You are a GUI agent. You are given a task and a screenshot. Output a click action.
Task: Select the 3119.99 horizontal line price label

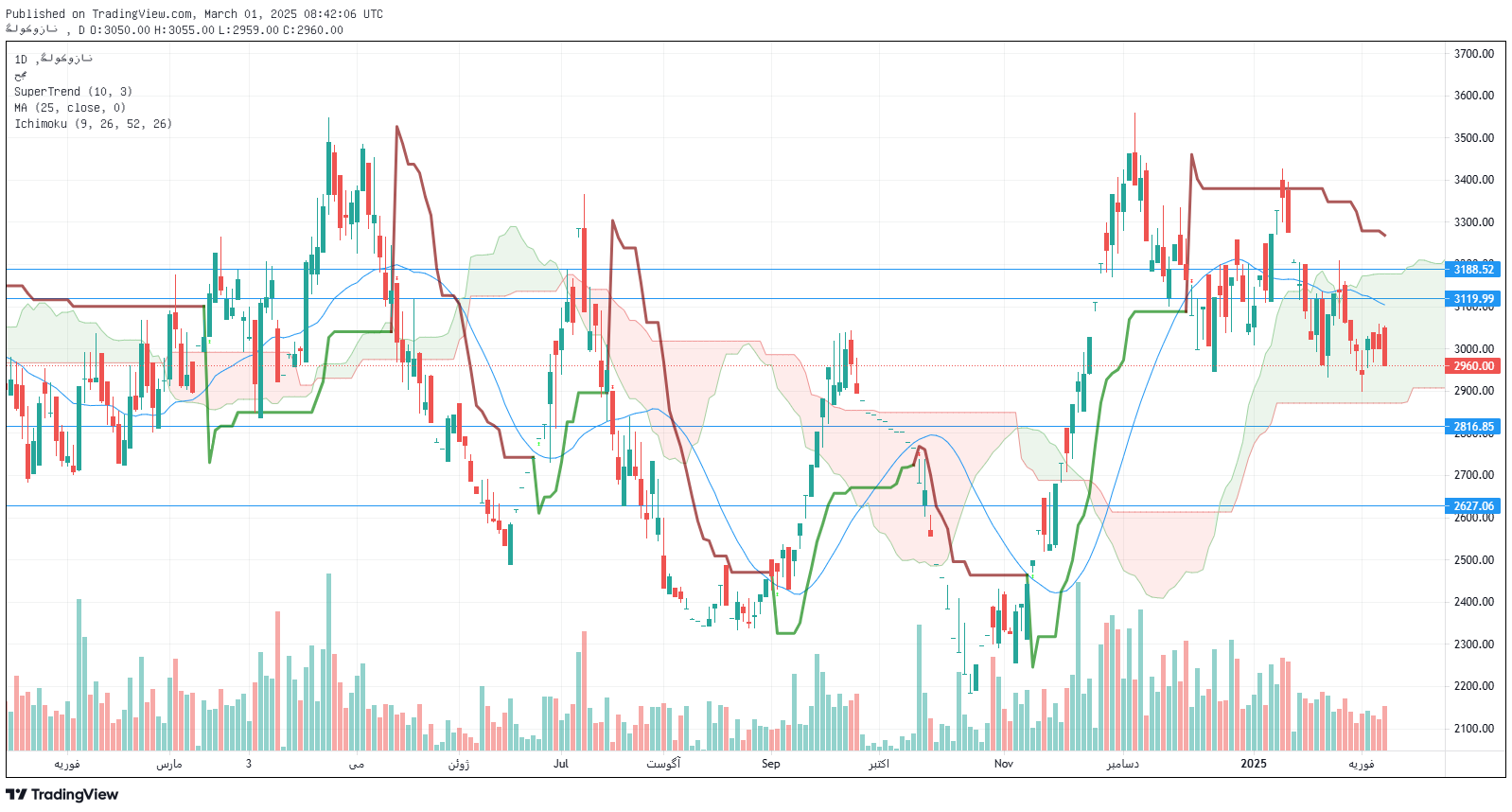1473,299
